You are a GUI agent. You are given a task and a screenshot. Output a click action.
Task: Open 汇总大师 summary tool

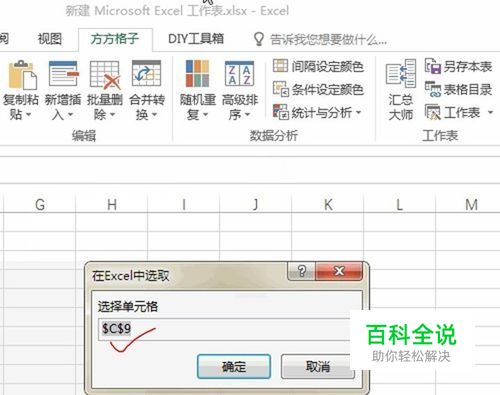click(x=401, y=89)
